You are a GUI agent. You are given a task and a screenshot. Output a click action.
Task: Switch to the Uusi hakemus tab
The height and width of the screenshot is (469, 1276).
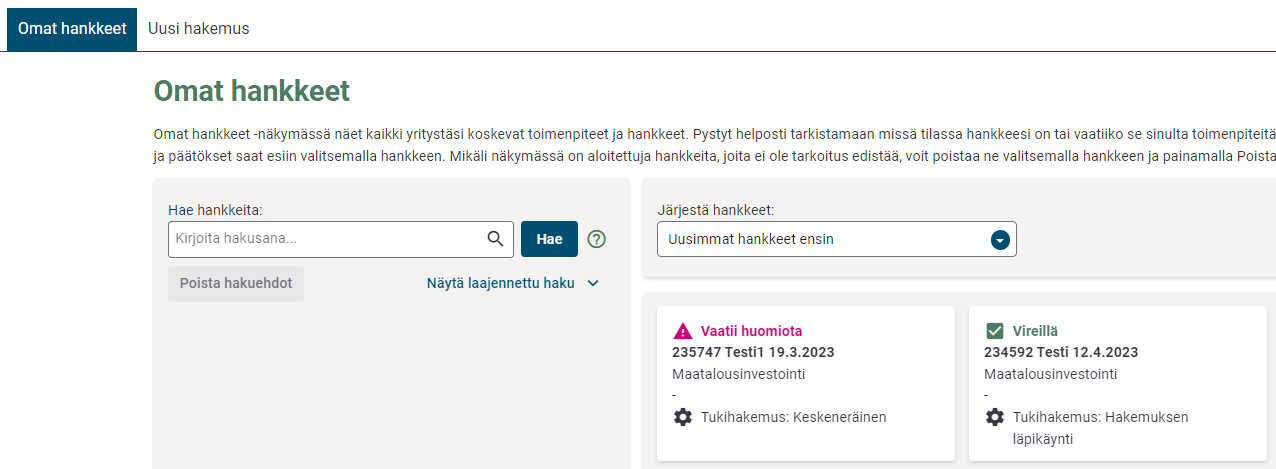[x=199, y=28]
